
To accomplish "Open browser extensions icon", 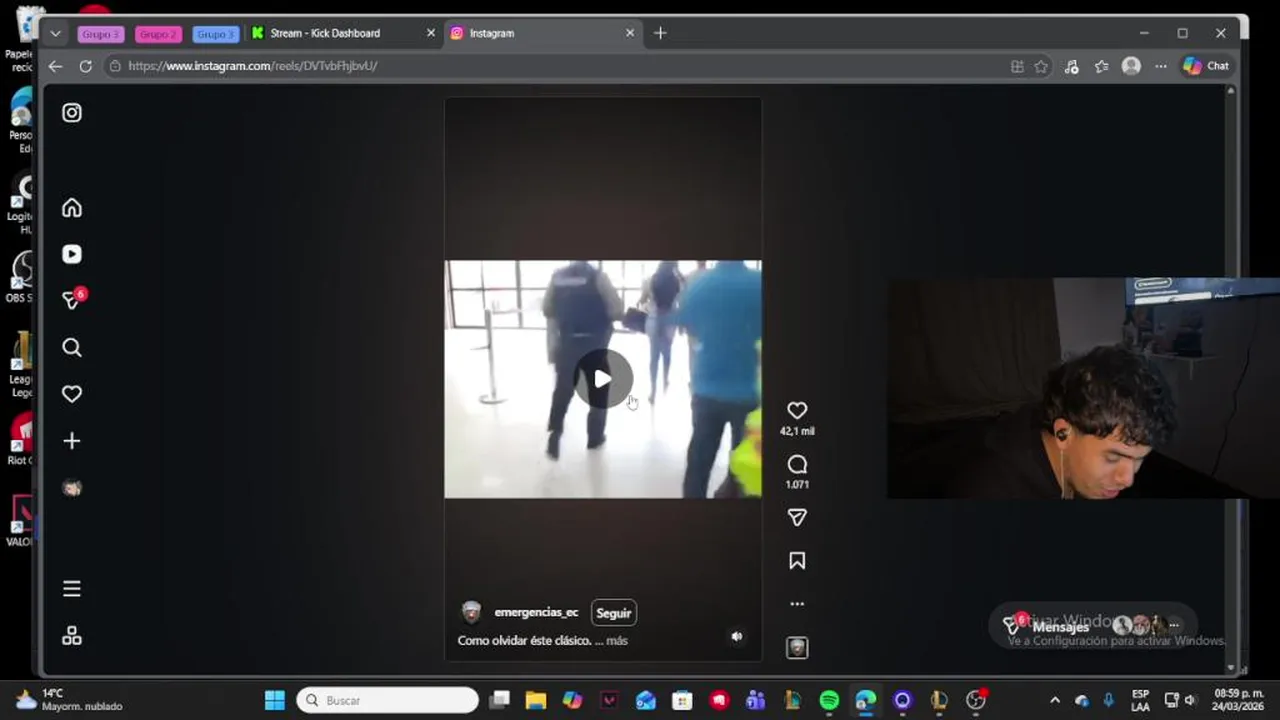I will tap(1071, 66).
